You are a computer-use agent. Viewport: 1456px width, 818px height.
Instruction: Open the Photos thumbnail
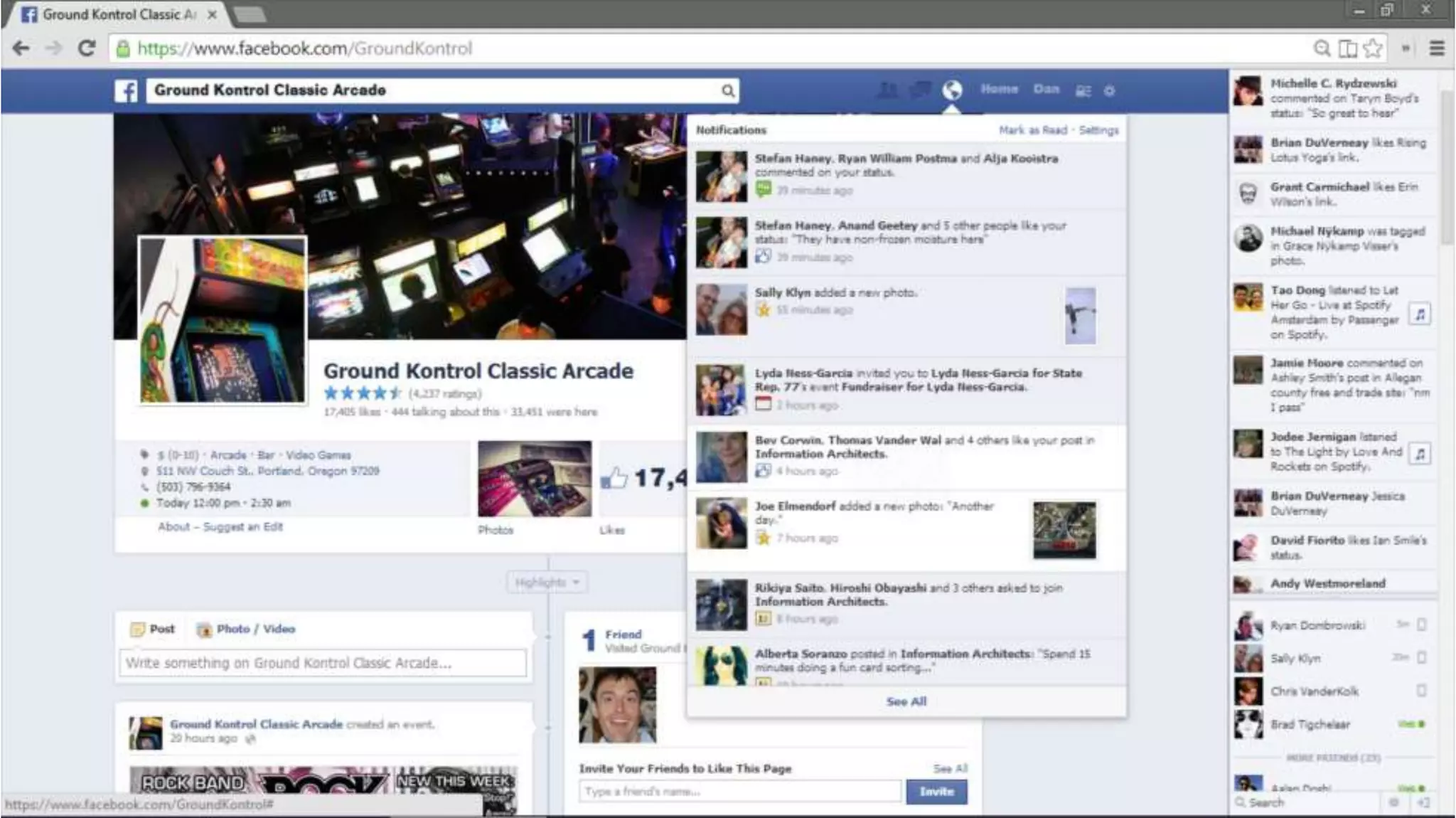534,479
